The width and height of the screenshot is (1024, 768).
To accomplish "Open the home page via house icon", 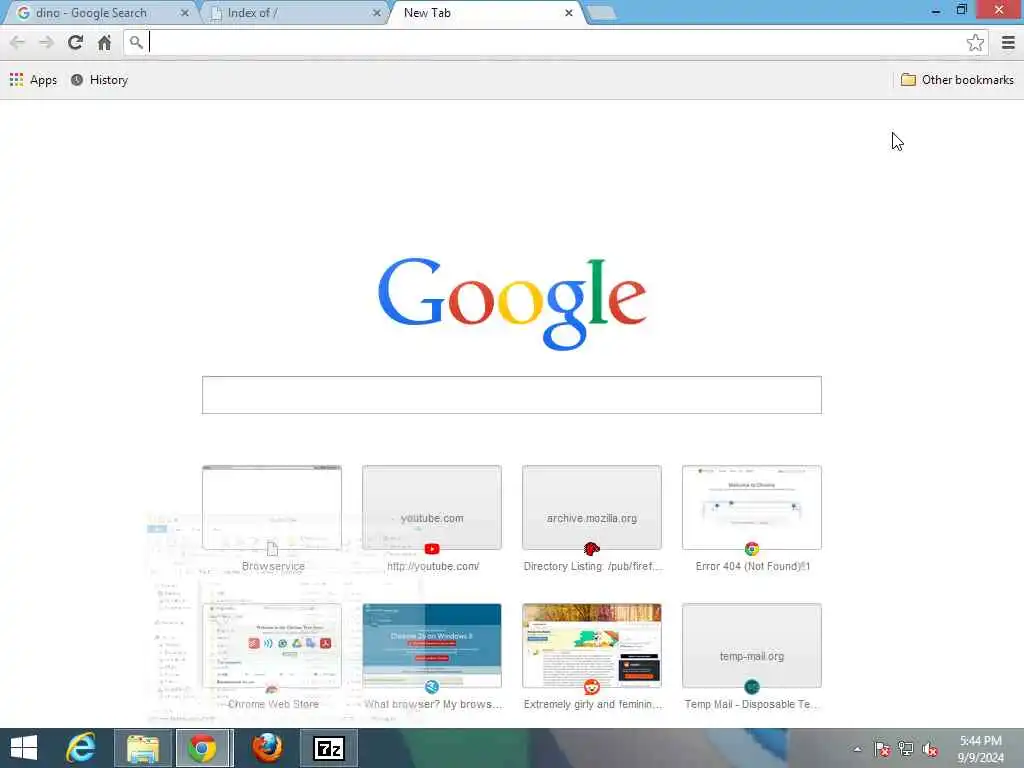I will (x=104, y=42).
